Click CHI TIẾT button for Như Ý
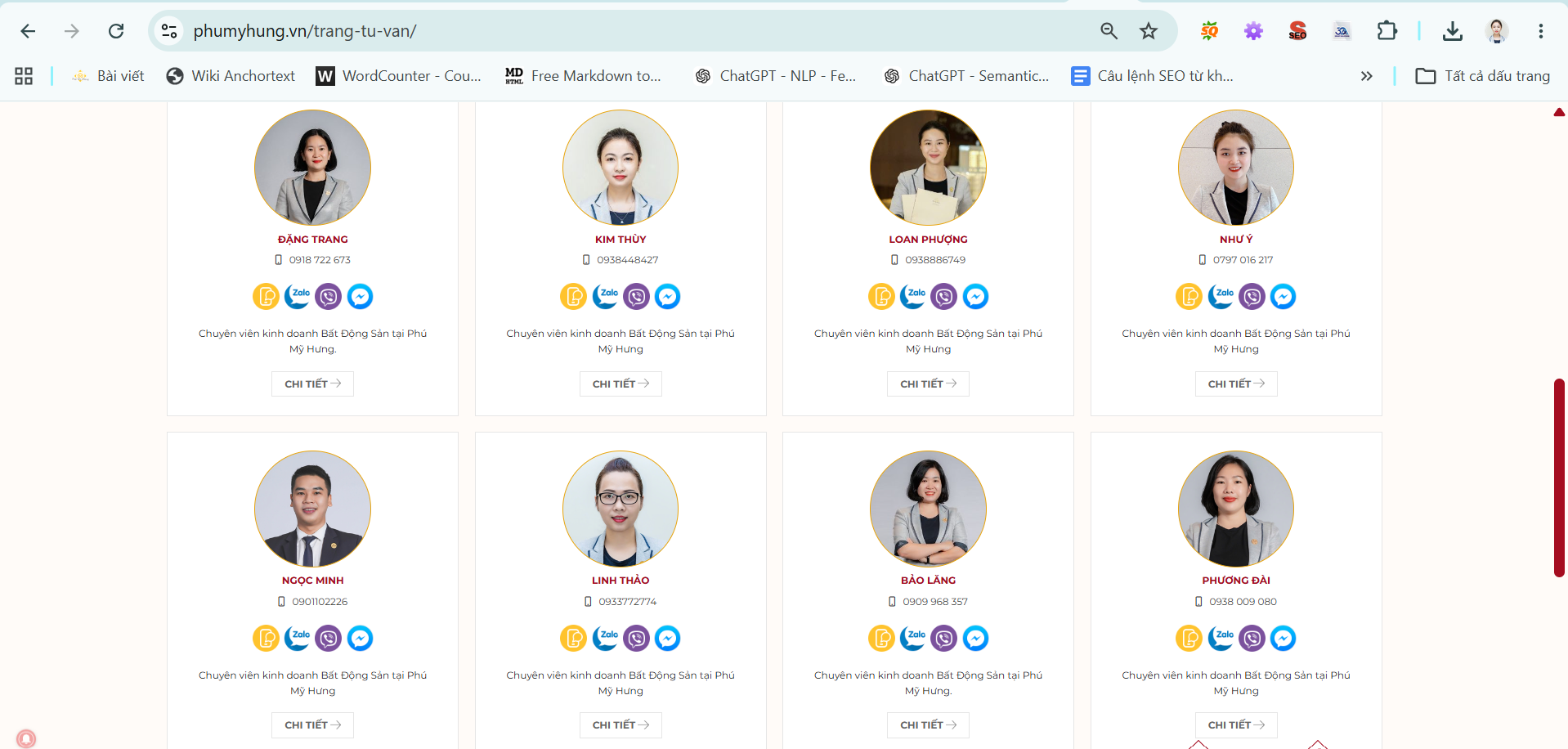This screenshot has width=1568, height=749. coord(1236,383)
